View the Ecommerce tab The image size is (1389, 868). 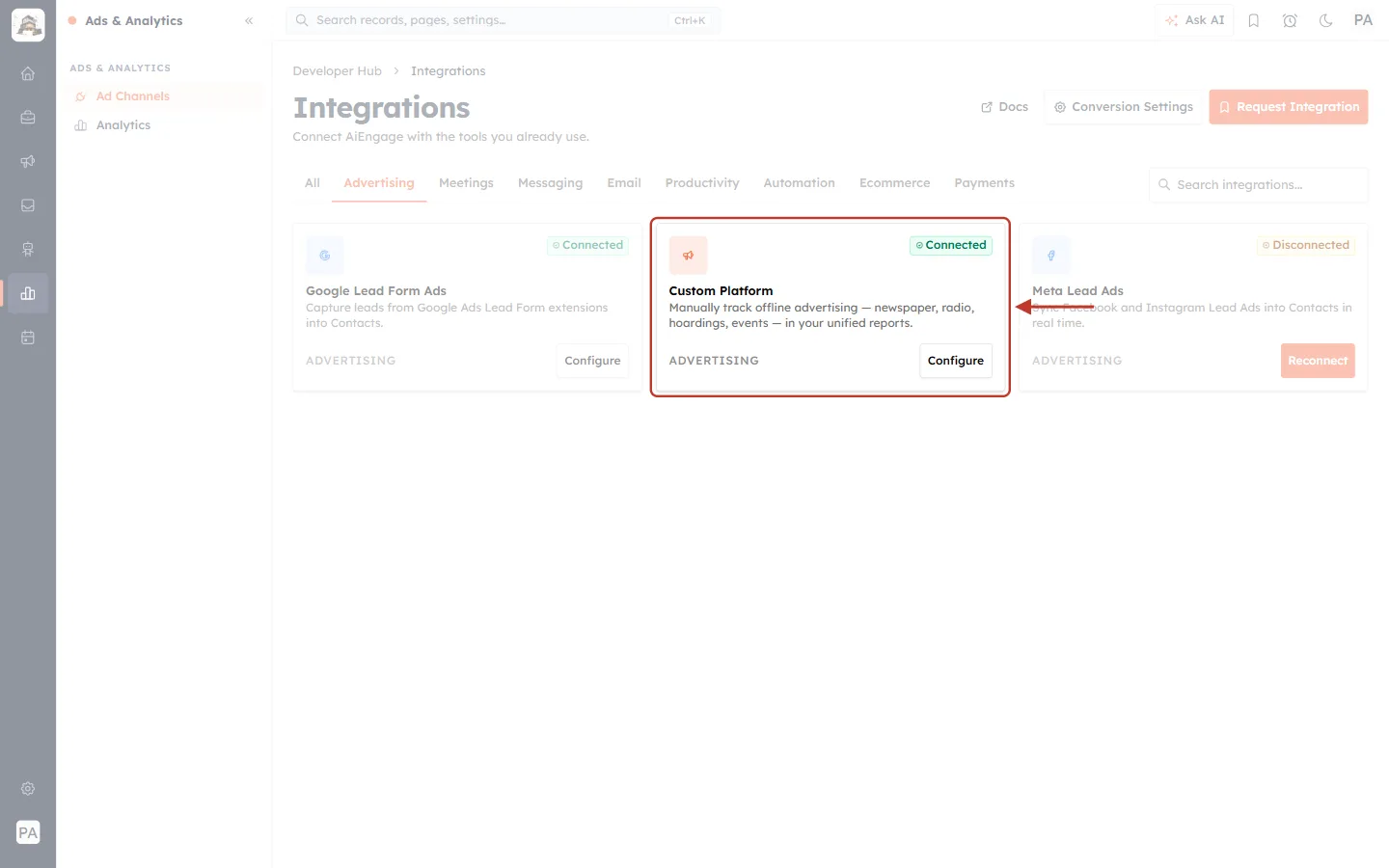[x=895, y=183]
